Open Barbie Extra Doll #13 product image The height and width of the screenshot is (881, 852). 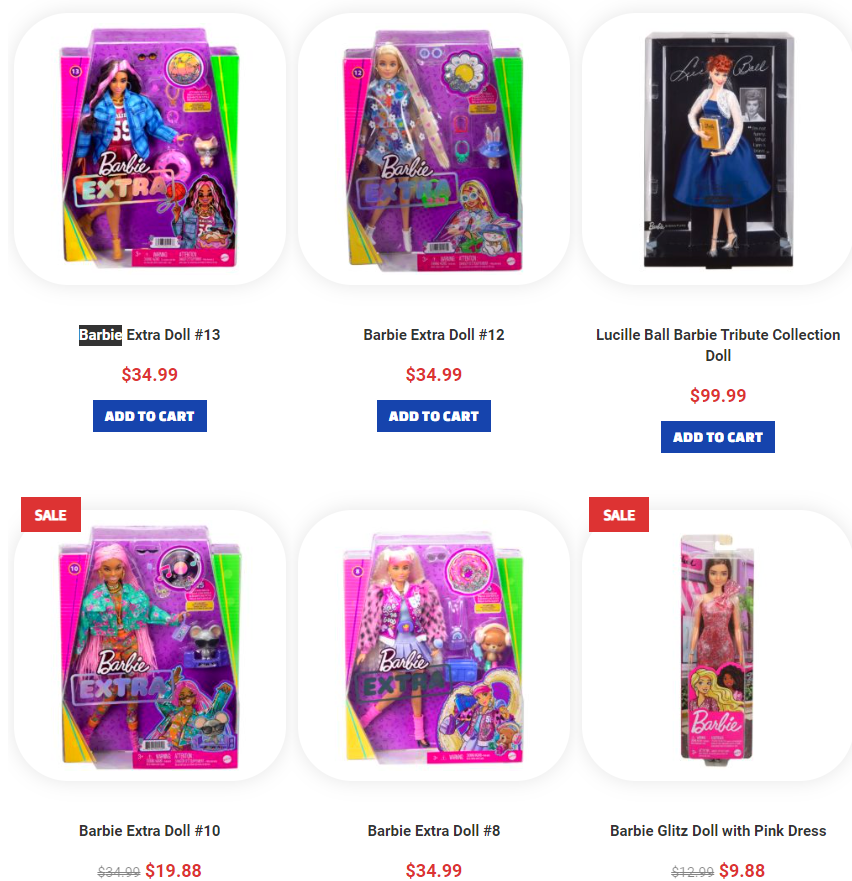coord(149,149)
